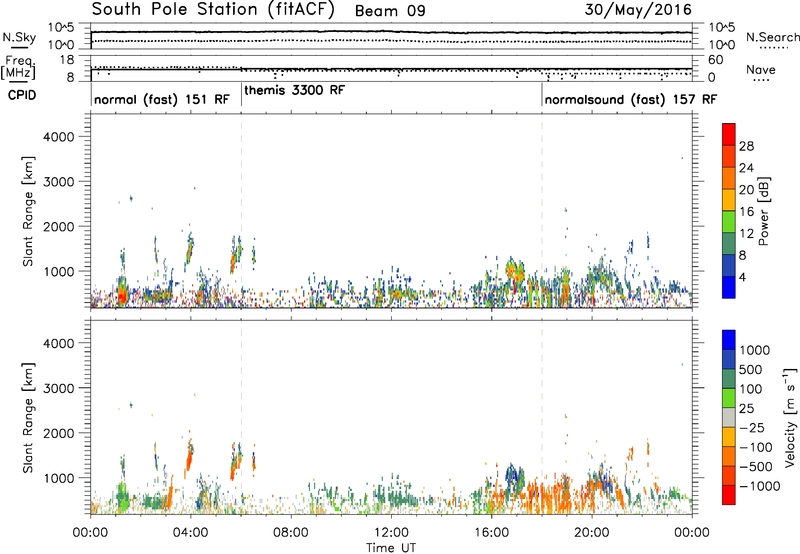800x554 pixels.
Task: Click the 'South Pole Station (fitACF)' title
Action: [x=213, y=10]
